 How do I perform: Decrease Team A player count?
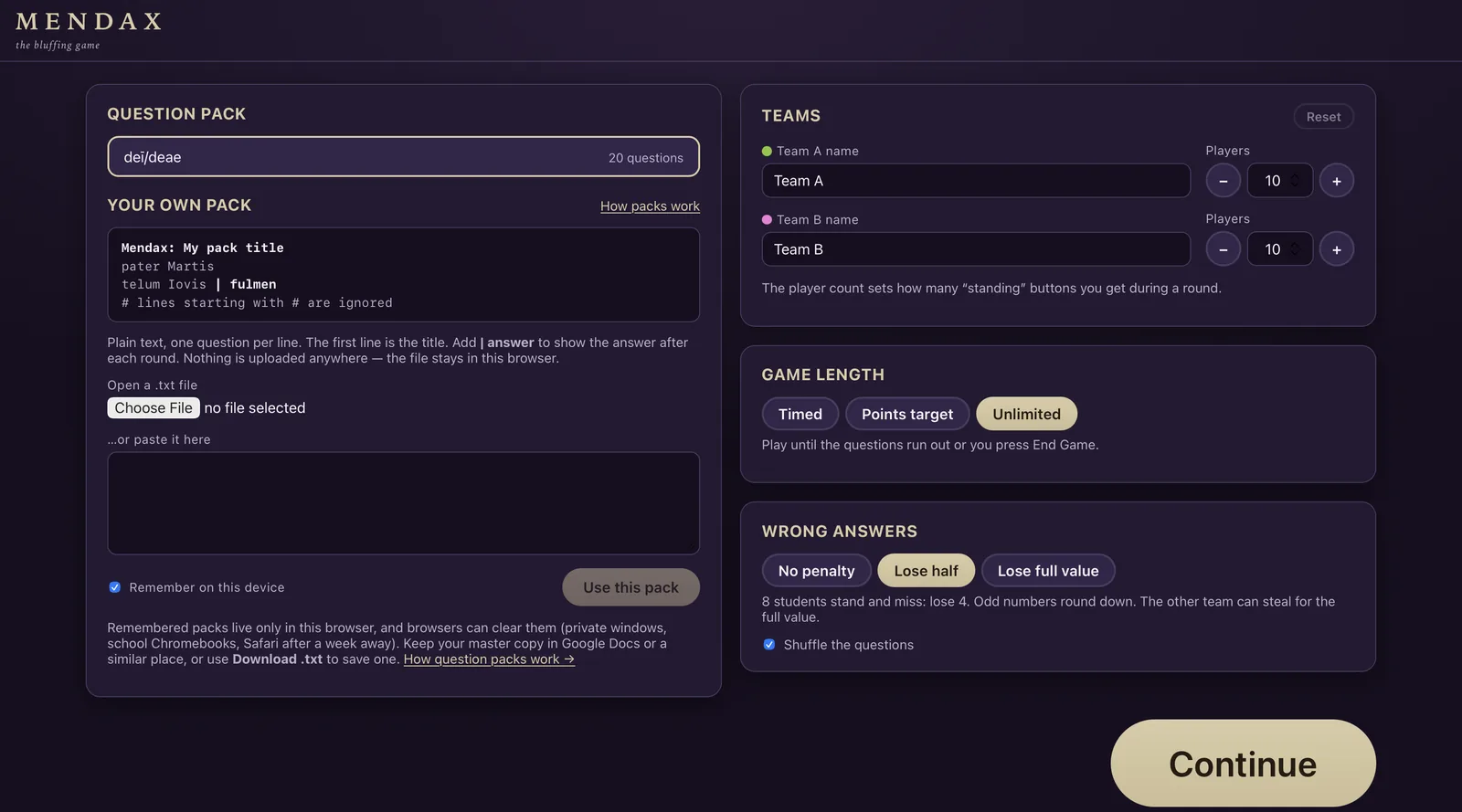1223,181
